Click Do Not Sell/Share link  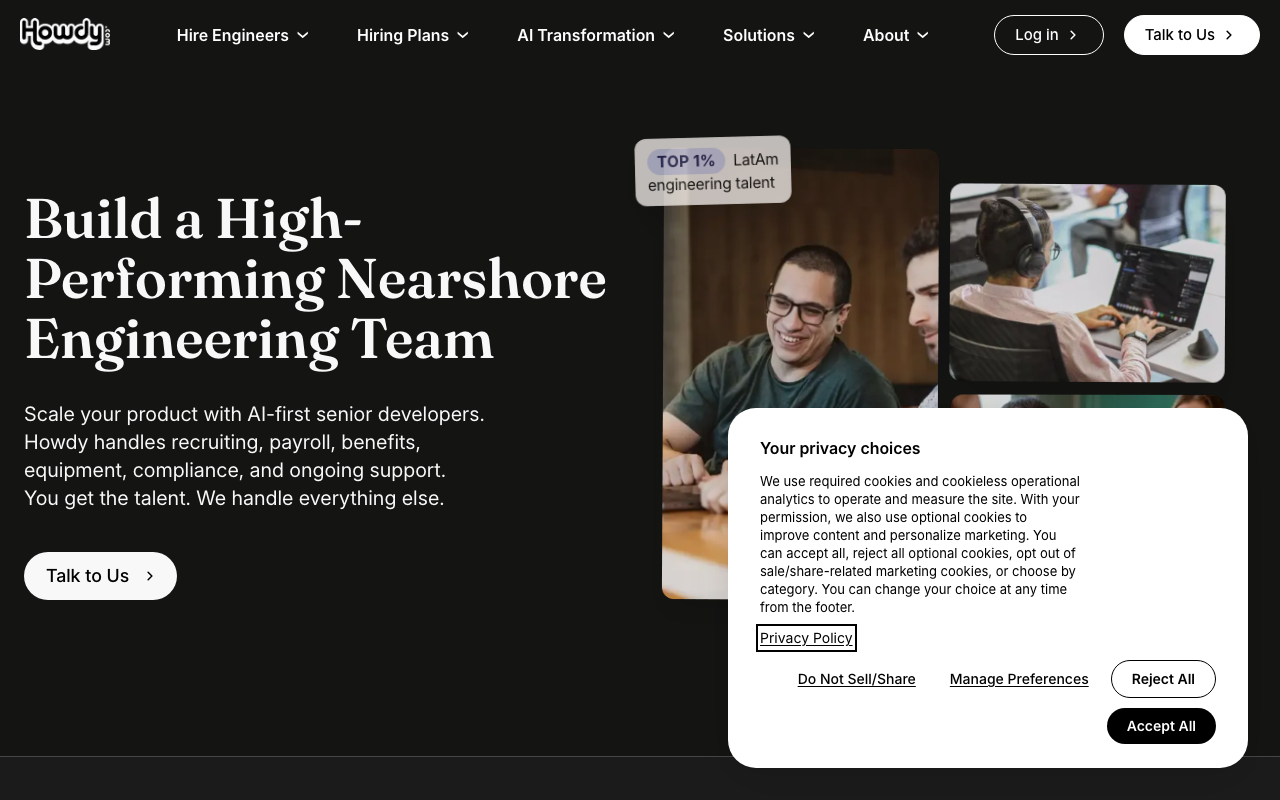856,679
